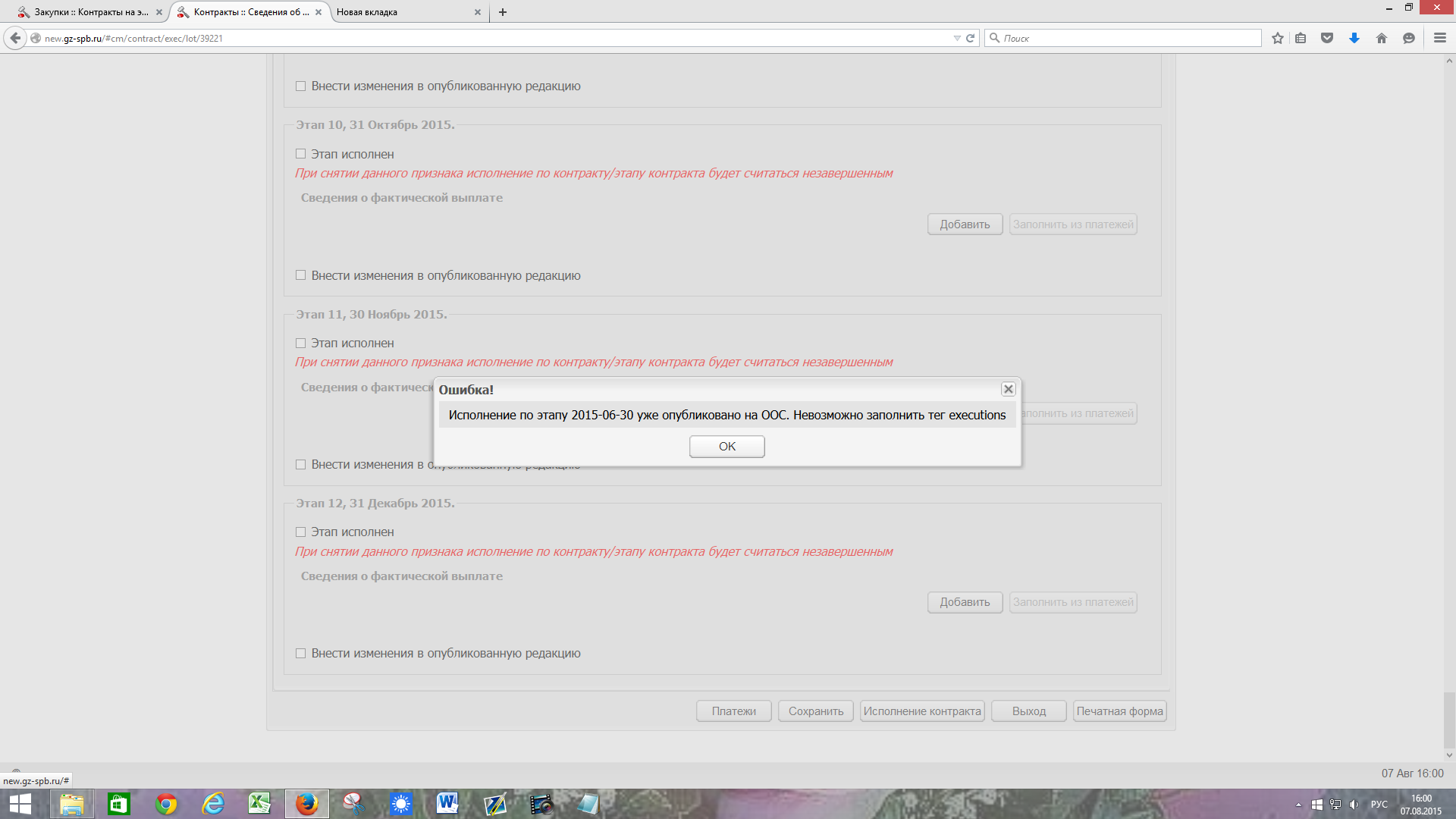Image resolution: width=1456 pixels, height=819 pixels.
Task: Open Word from the taskbar
Action: point(448,804)
